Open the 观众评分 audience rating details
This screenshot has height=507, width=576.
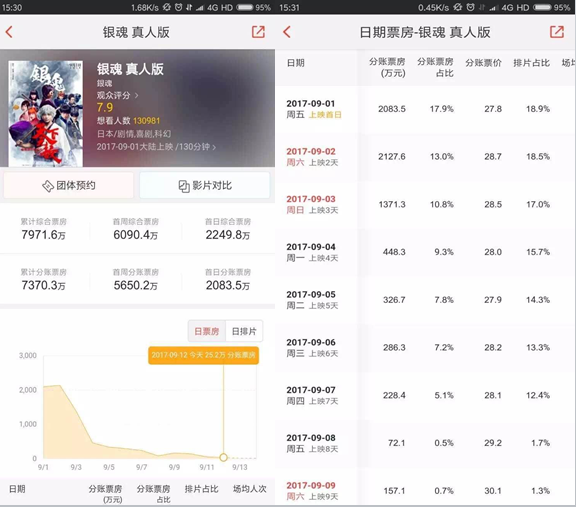pyautogui.click(x=118, y=96)
